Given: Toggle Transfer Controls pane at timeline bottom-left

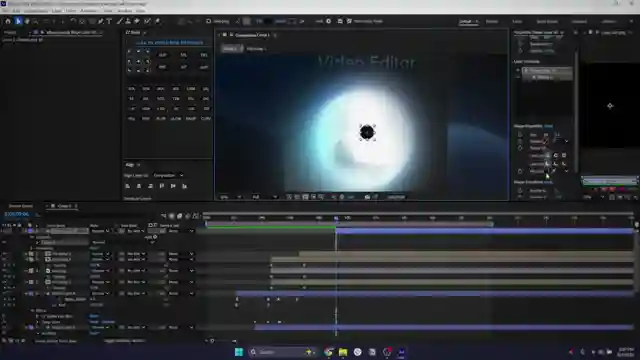Looking at the screenshot, I should [11, 340].
